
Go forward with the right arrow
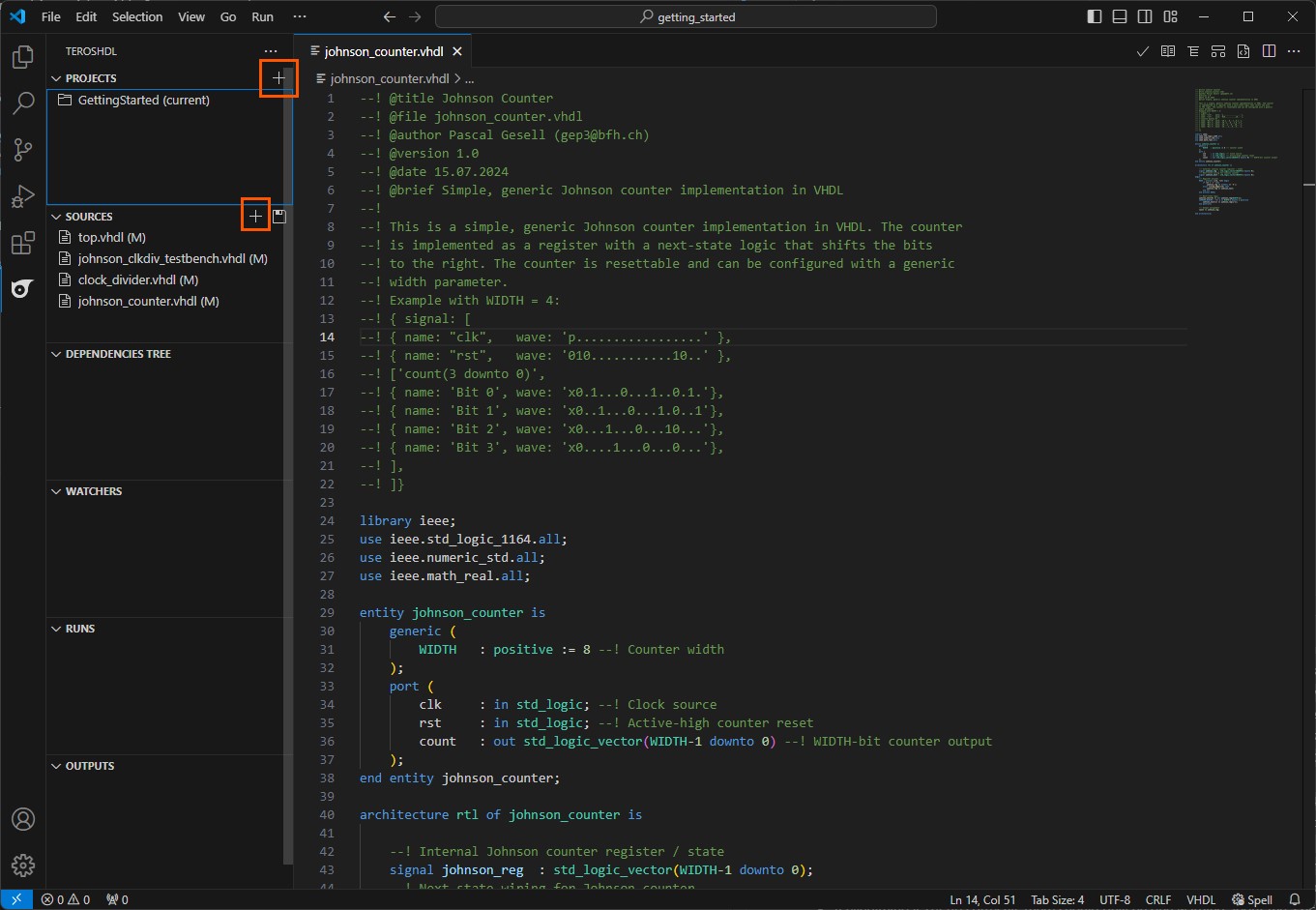click(x=415, y=16)
